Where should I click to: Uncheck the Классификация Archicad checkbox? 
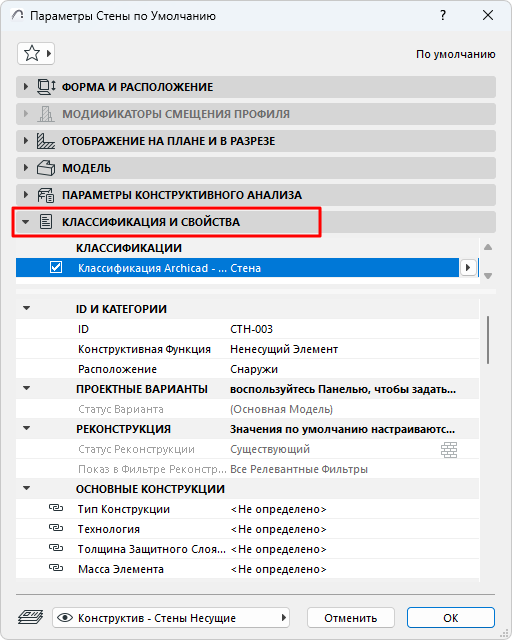pyautogui.click(x=56, y=267)
